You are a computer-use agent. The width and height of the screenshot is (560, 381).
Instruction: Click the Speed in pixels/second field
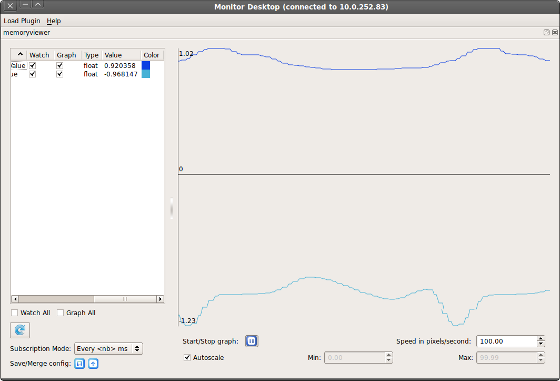[x=506, y=341]
